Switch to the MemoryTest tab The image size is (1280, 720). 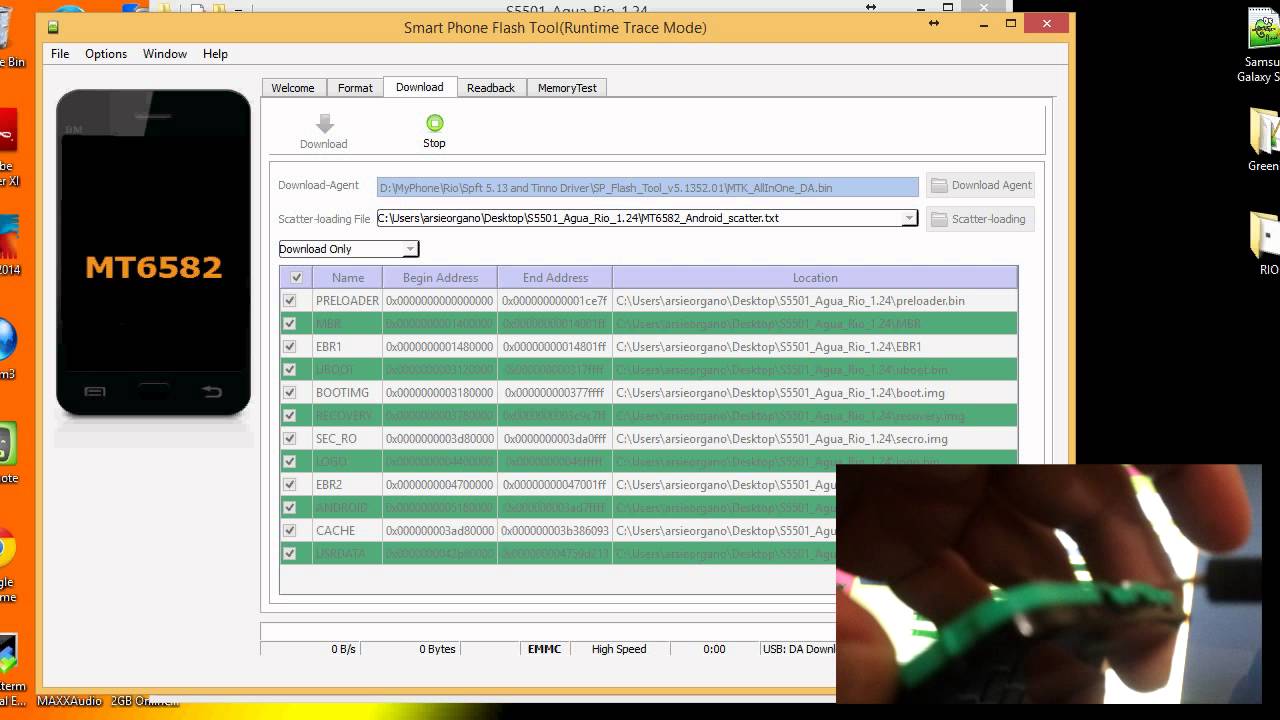pyautogui.click(x=567, y=88)
